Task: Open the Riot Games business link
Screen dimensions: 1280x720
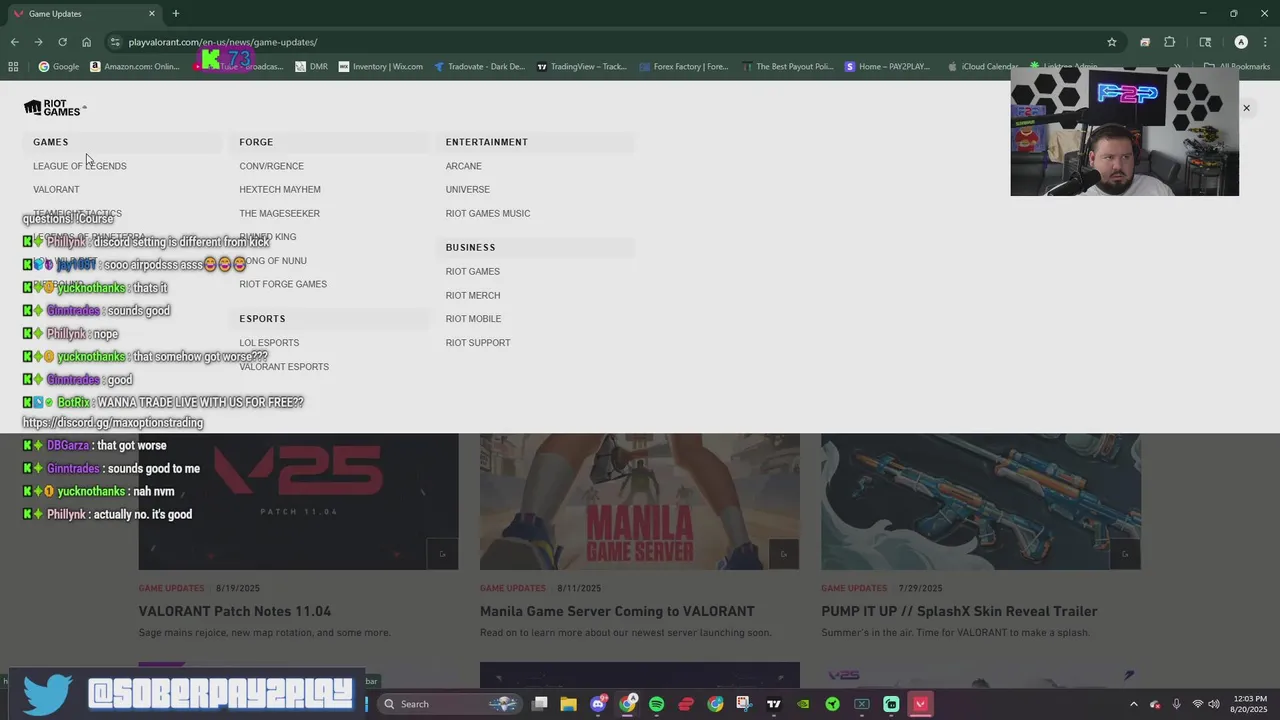Action: coord(473,272)
